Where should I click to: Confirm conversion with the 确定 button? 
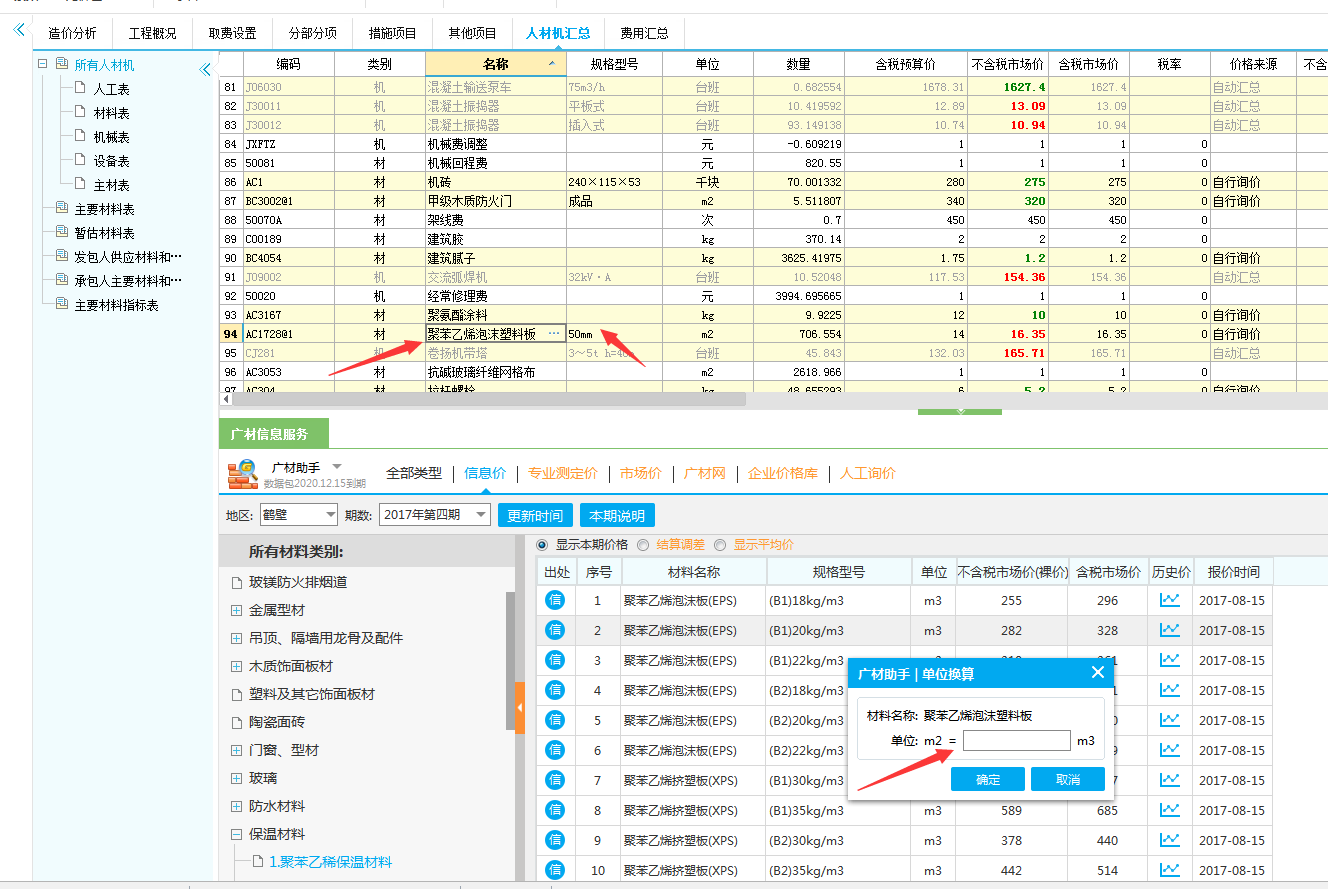[988, 780]
